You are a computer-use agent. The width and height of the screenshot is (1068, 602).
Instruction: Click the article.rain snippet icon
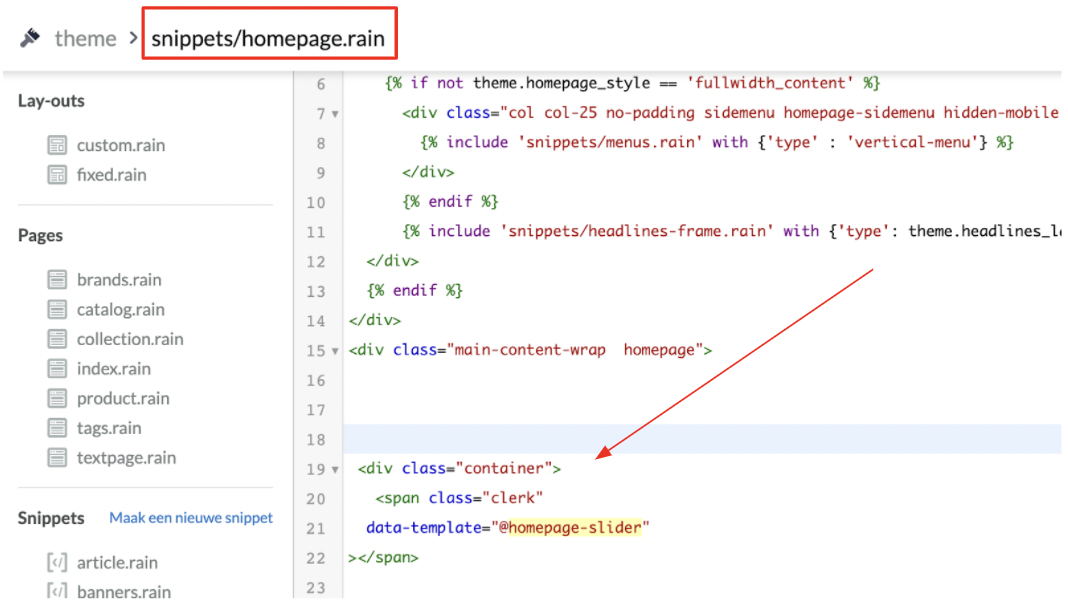point(57,563)
